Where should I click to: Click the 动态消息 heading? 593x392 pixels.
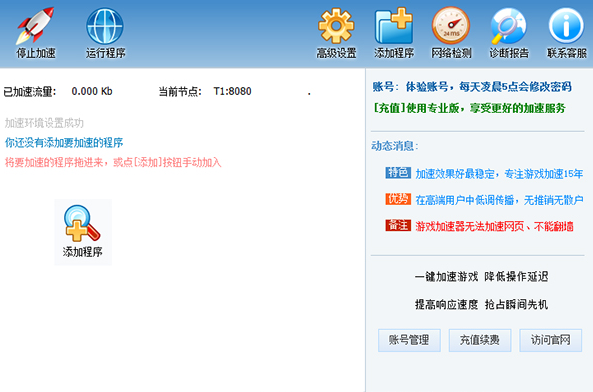click(x=394, y=146)
